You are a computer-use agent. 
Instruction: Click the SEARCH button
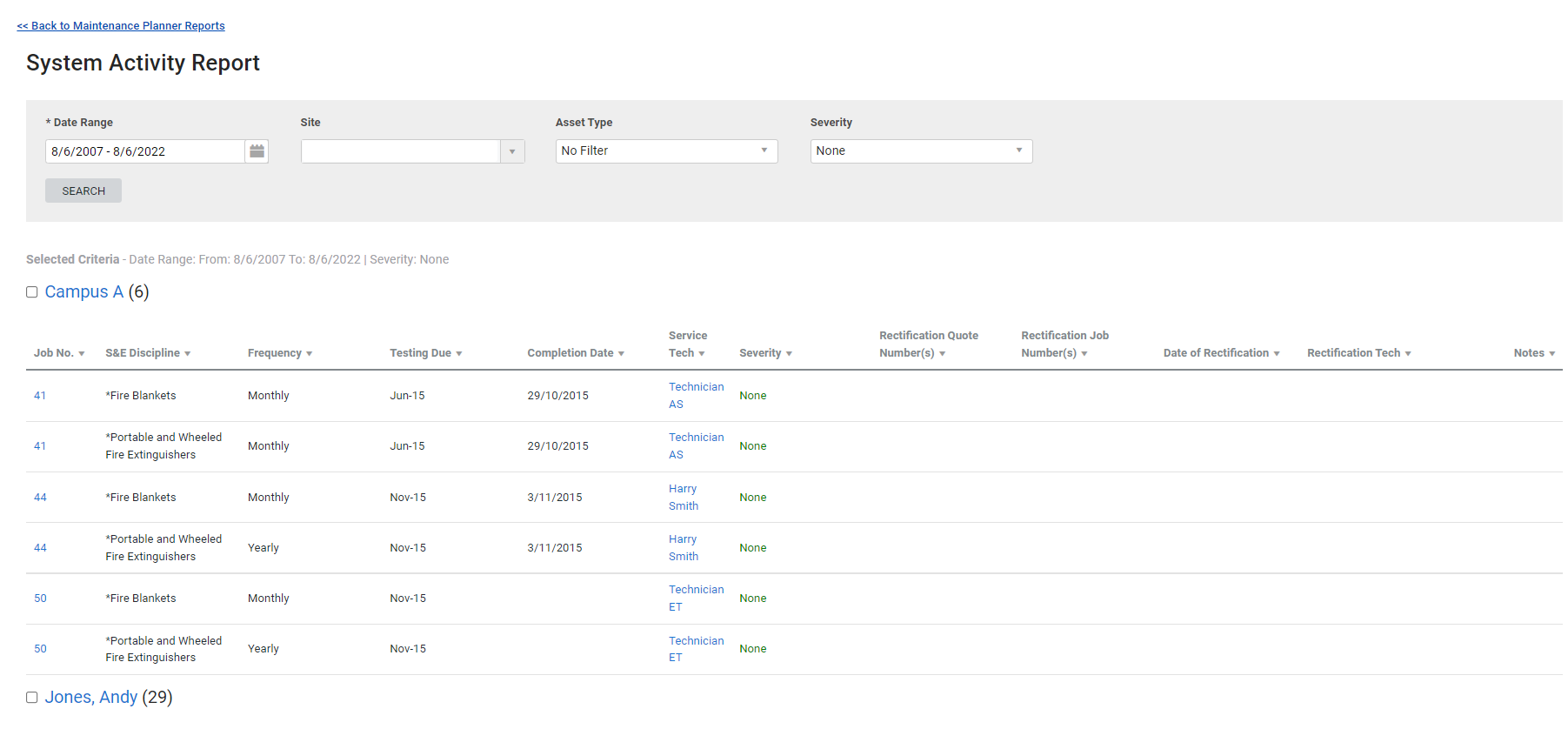83,191
